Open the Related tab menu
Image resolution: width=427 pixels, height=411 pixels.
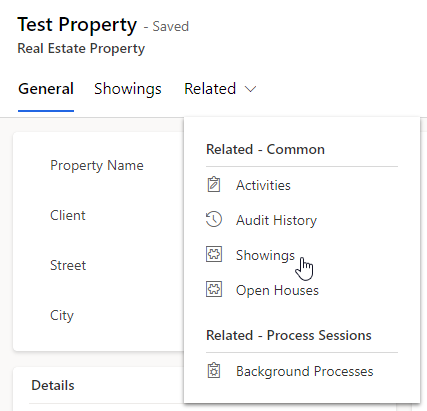click(220, 89)
